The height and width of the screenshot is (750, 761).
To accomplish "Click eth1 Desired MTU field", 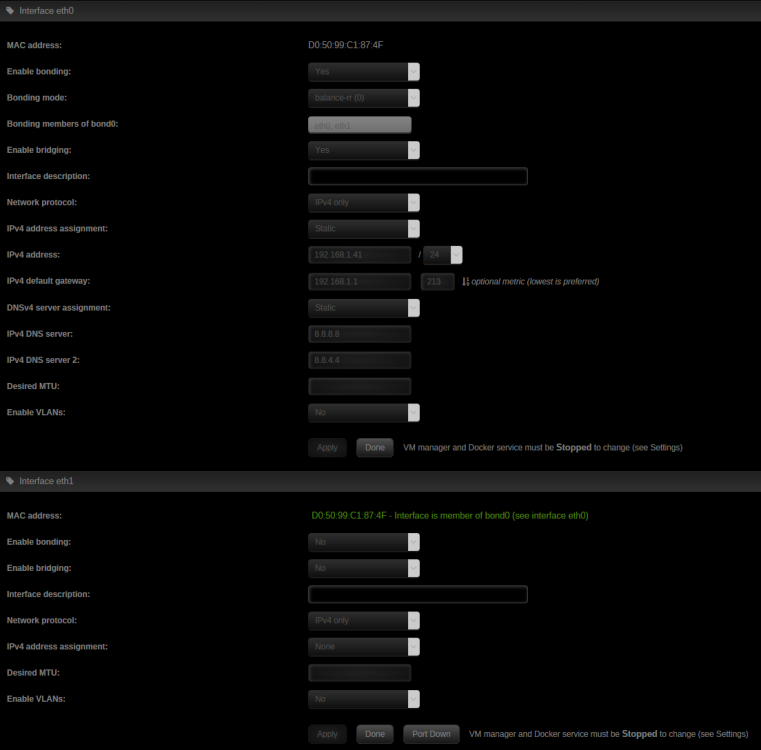I will (360, 673).
